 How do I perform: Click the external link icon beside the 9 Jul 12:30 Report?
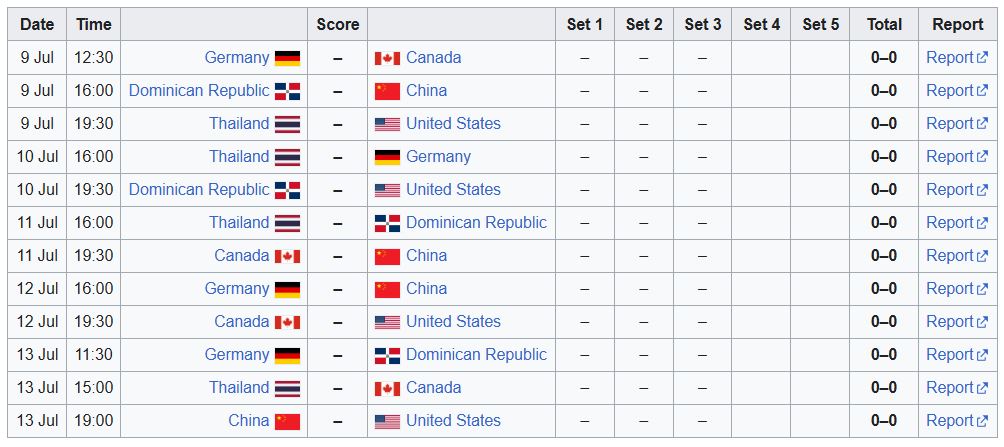pos(982,58)
